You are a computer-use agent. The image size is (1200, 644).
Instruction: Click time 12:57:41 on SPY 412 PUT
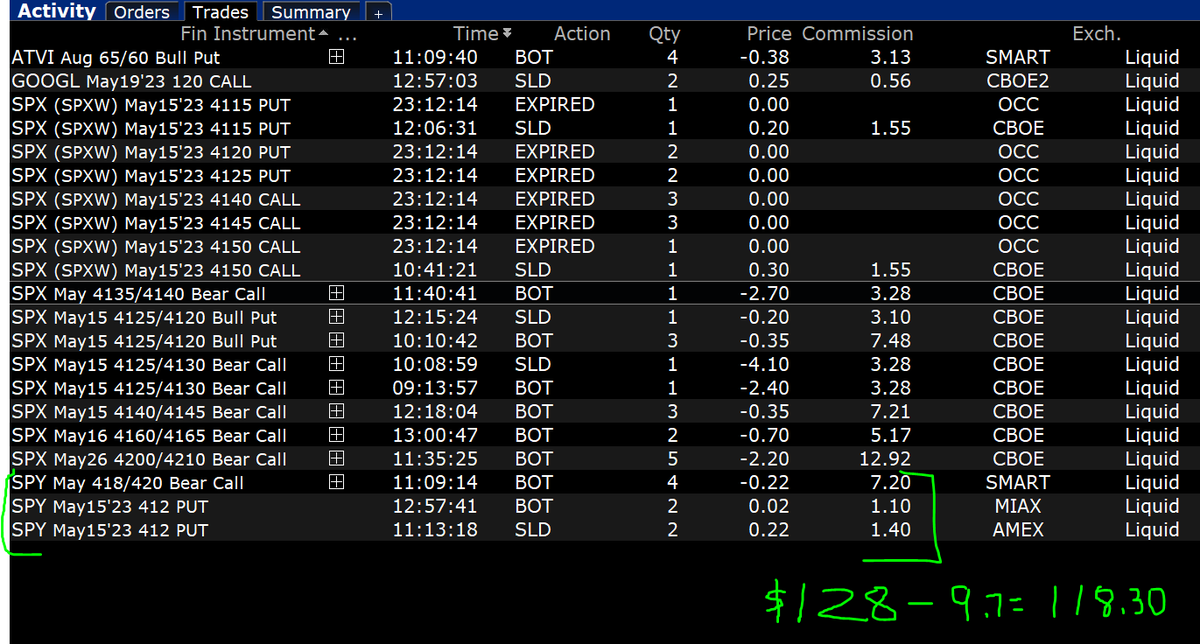(x=435, y=506)
